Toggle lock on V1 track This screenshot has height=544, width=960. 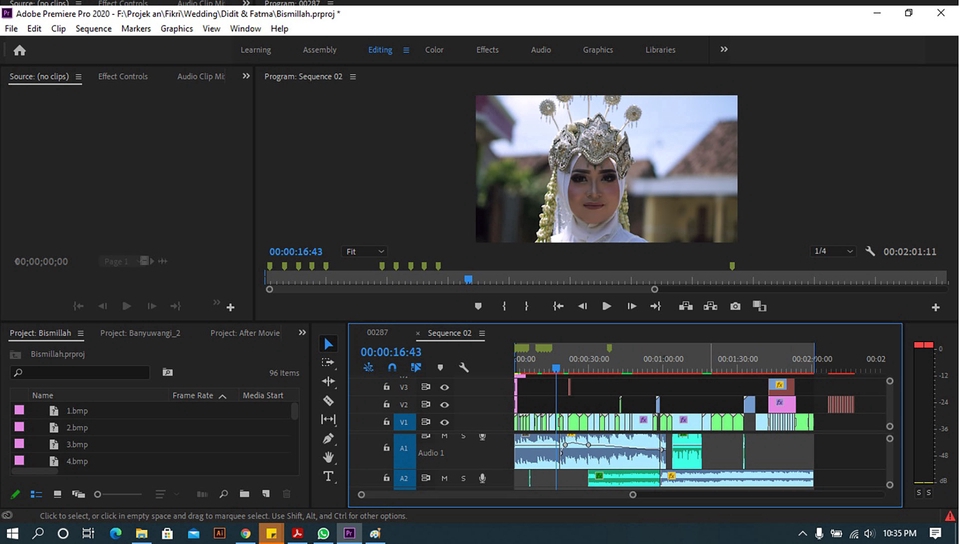(386, 422)
